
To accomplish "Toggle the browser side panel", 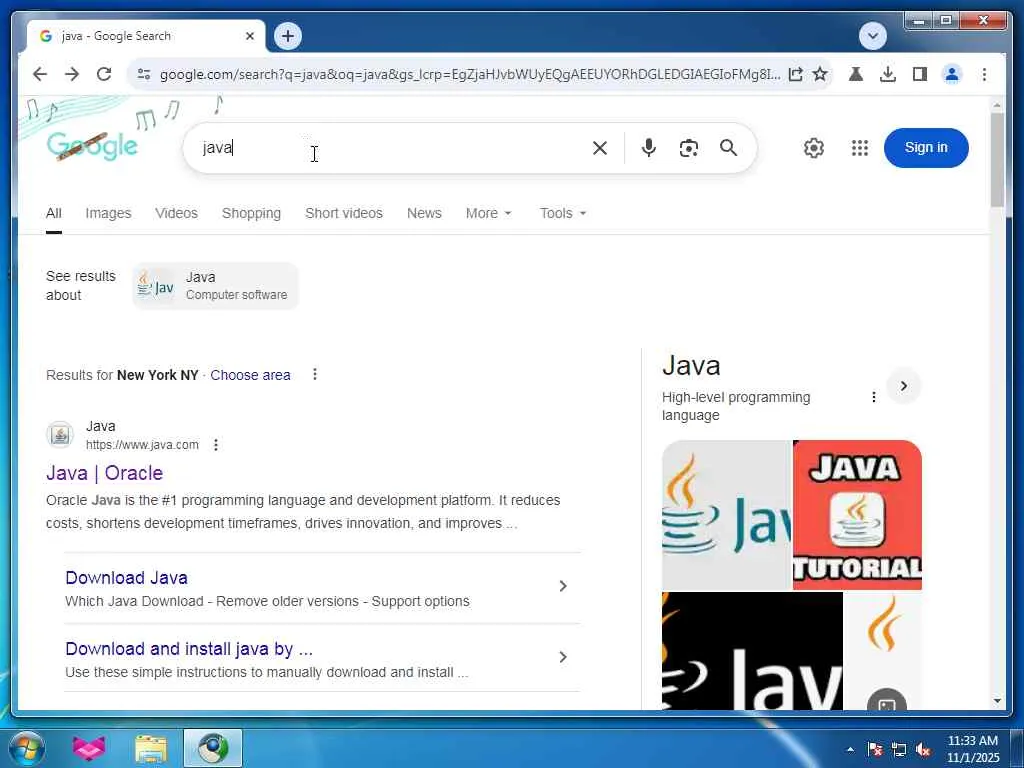I will tap(920, 74).
